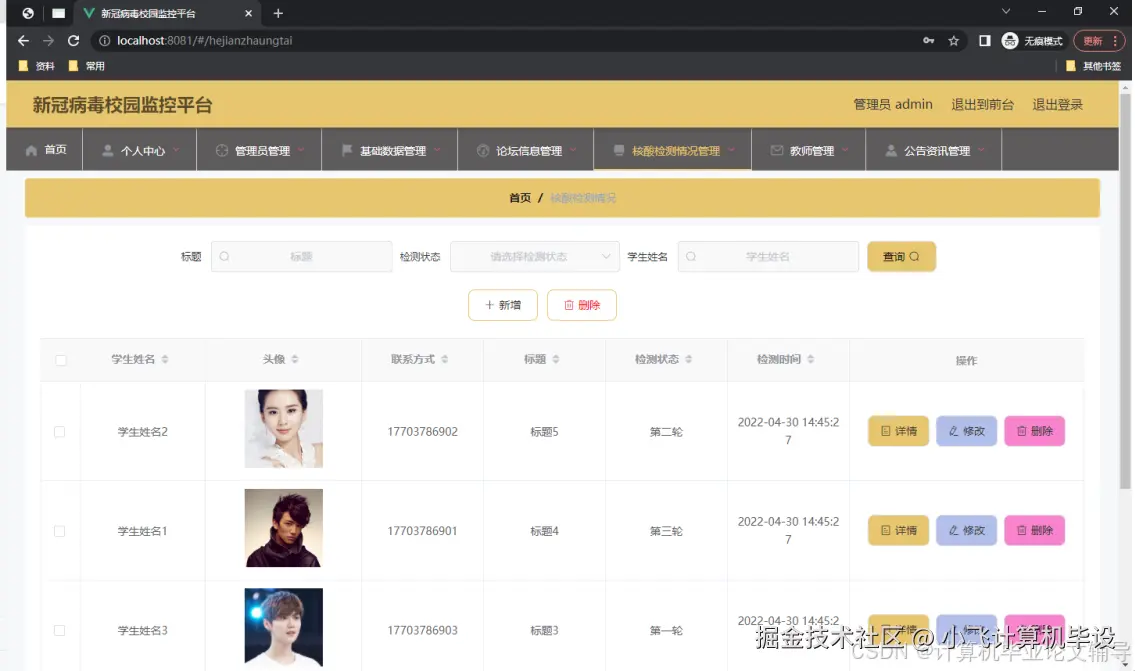Click 删除 for 学生姓名2 row

1034,431
